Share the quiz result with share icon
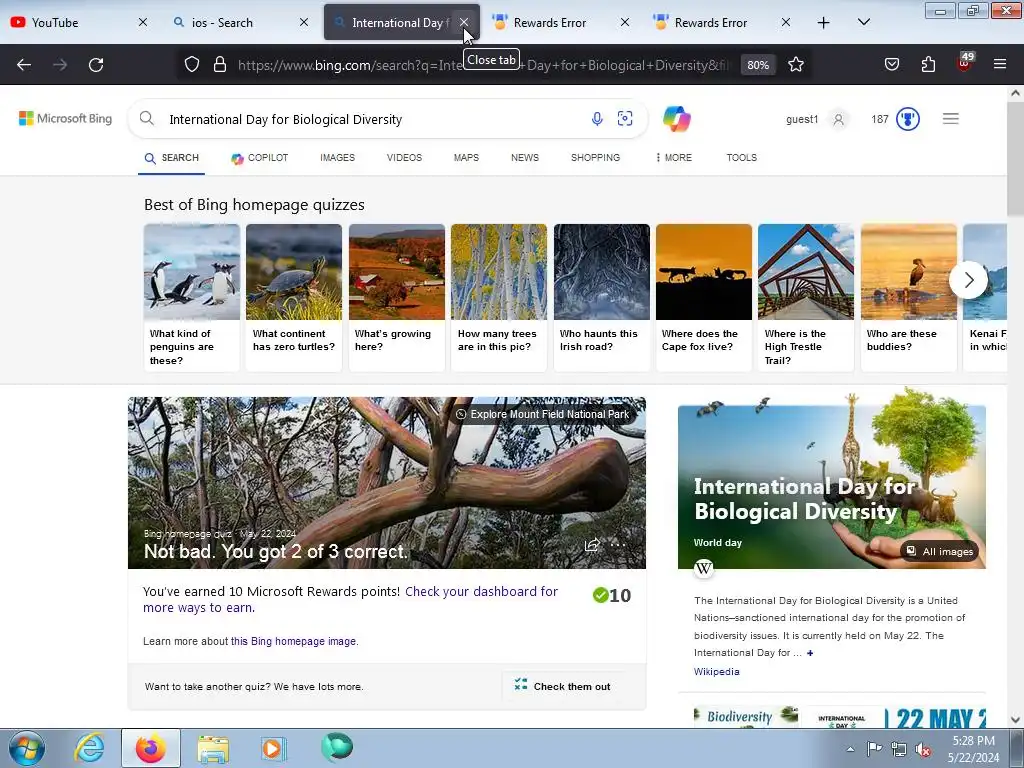 [592, 544]
